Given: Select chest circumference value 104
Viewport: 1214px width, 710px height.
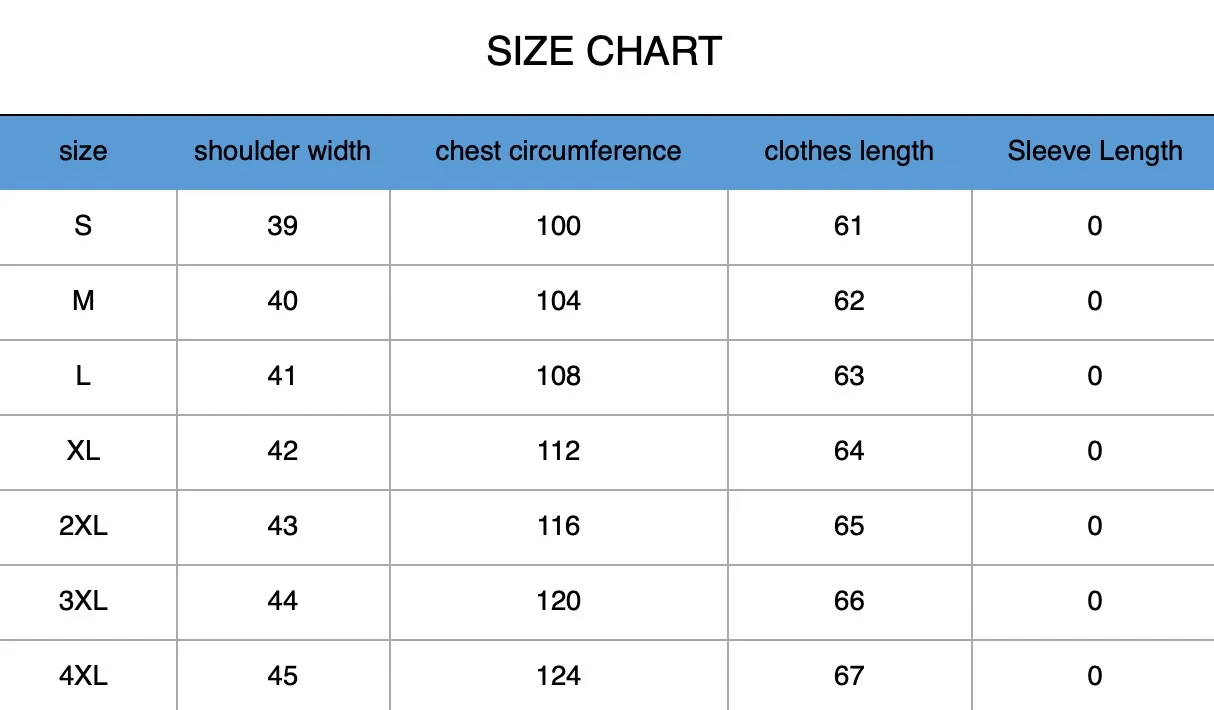Looking at the screenshot, I should [x=558, y=301].
